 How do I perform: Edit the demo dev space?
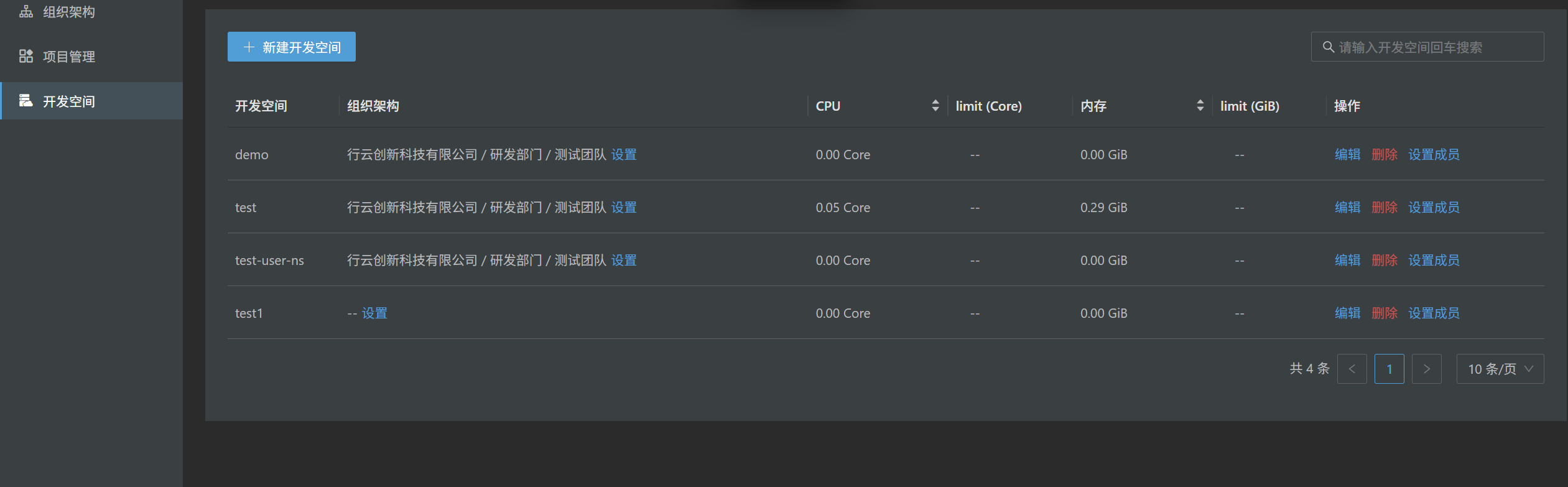(1347, 154)
